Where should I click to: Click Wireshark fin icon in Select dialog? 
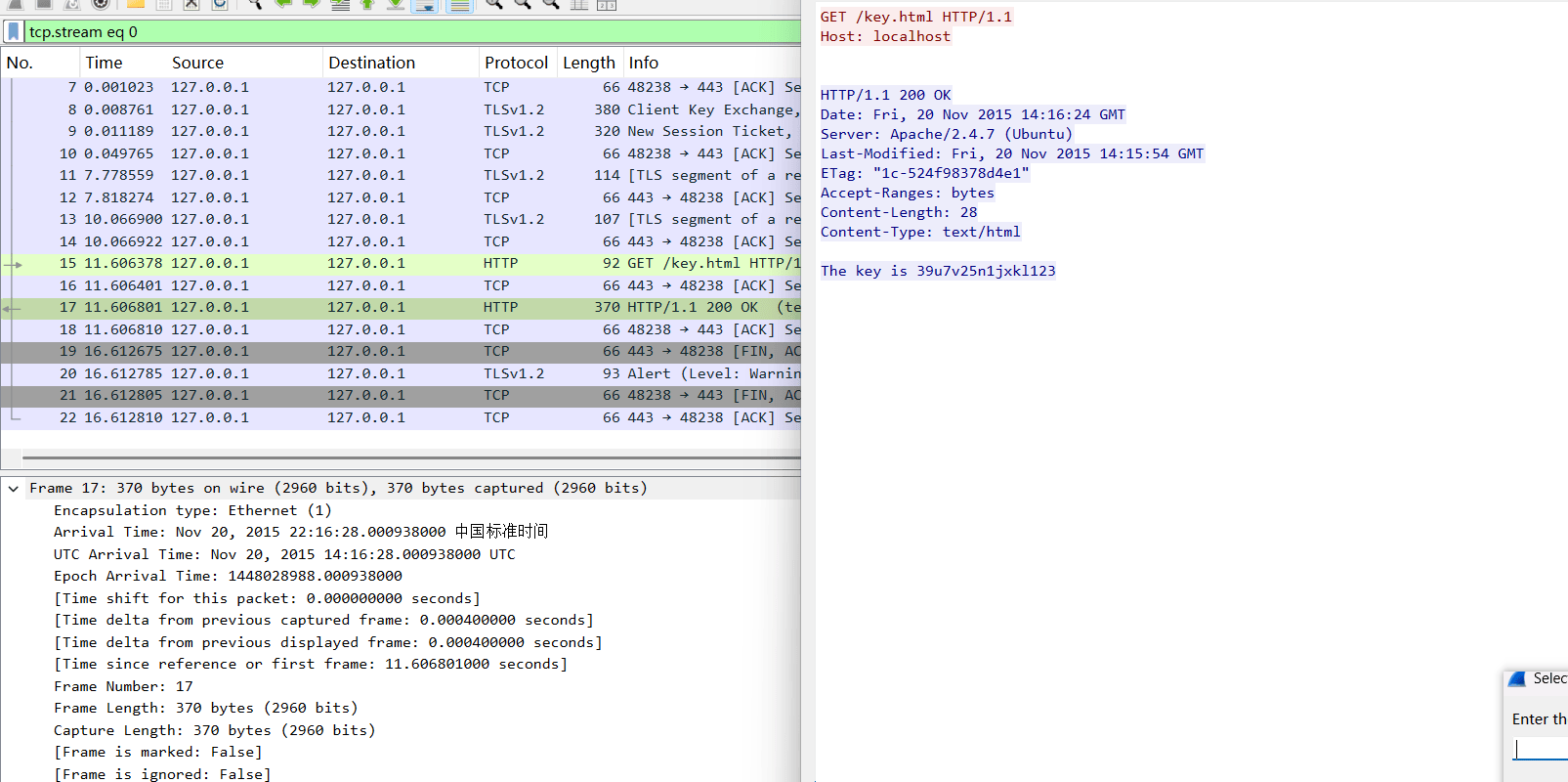1517,678
